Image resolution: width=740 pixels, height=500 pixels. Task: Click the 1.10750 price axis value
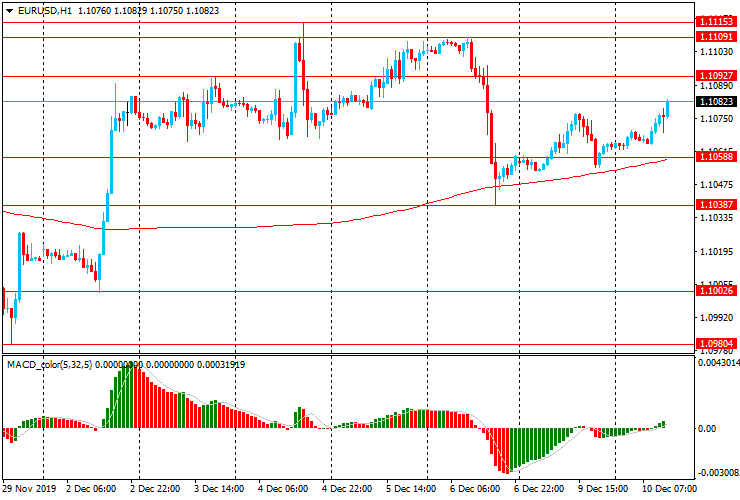pos(716,119)
